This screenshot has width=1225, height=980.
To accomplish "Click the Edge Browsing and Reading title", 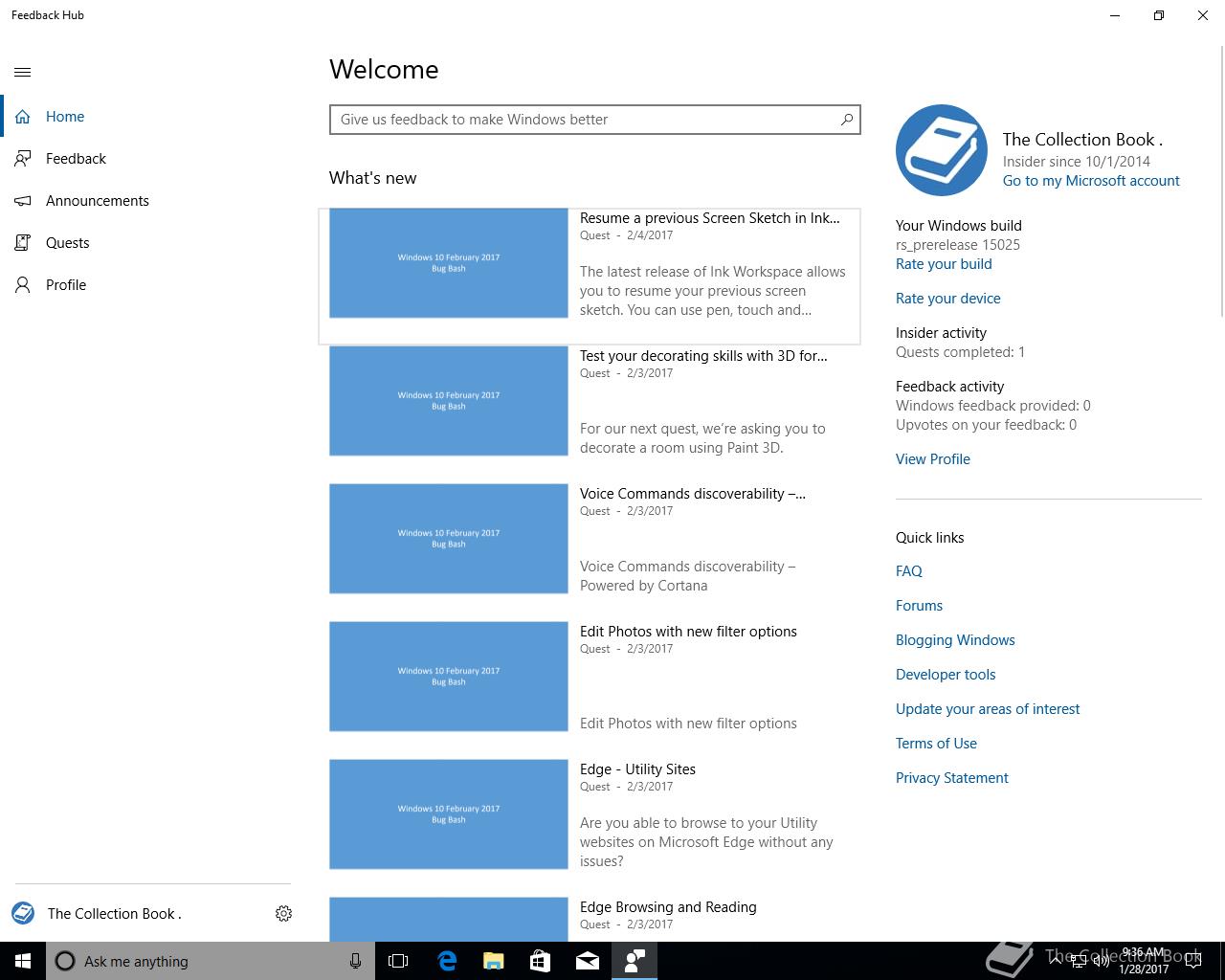I will [668, 907].
